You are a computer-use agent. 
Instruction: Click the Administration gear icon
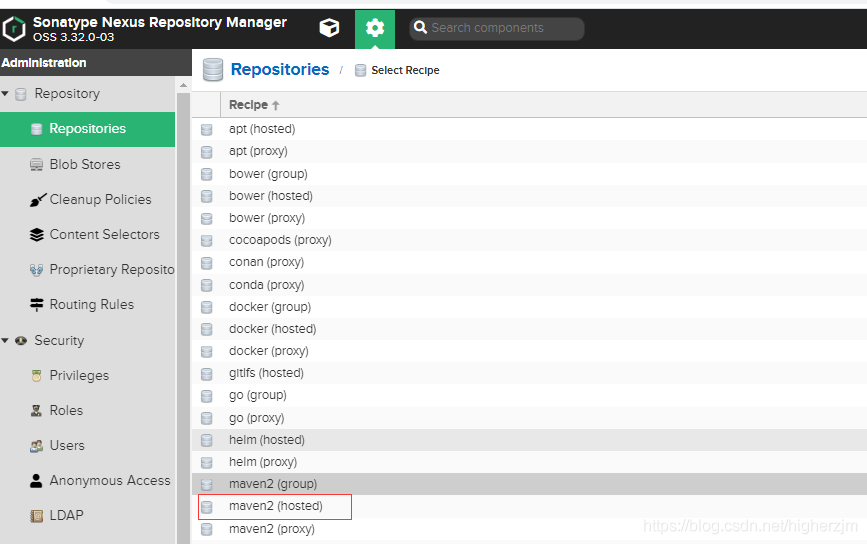pyautogui.click(x=375, y=28)
